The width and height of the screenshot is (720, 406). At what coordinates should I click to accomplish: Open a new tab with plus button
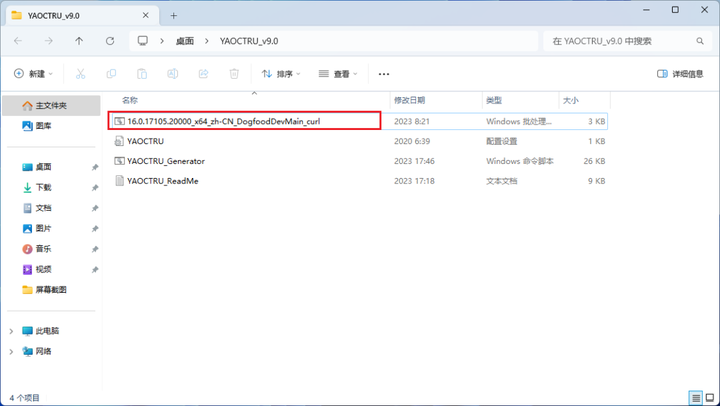pyautogui.click(x=174, y=16)
